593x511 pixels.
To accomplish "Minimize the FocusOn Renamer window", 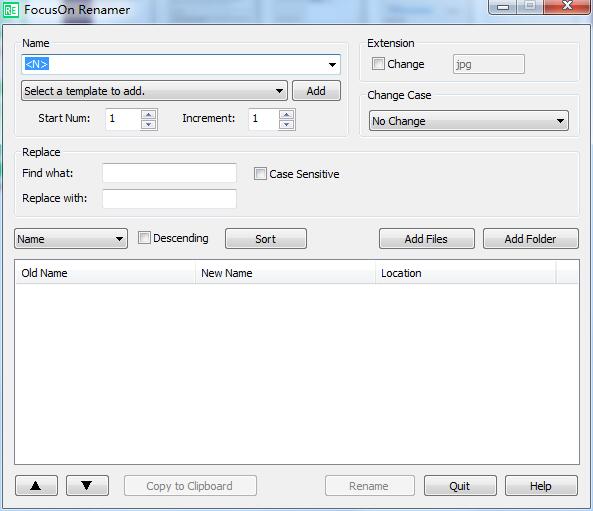I will pos(503,7).
